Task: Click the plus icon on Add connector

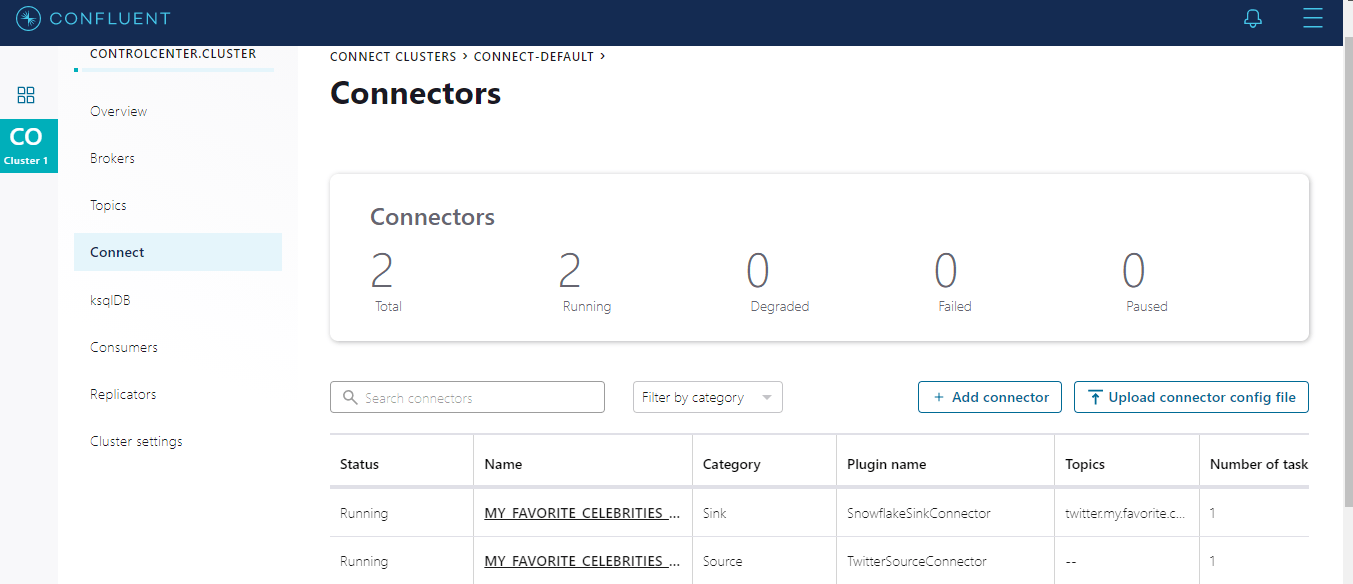Action: (938, 397)
